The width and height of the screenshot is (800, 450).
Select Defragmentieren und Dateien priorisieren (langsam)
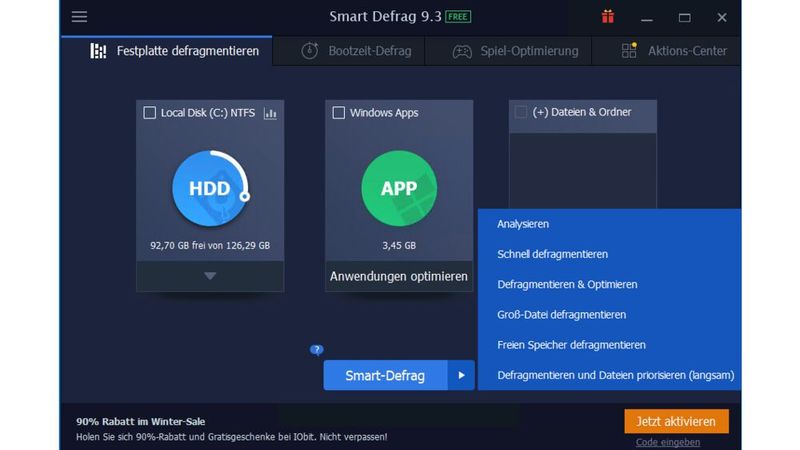tap(609, 375)
